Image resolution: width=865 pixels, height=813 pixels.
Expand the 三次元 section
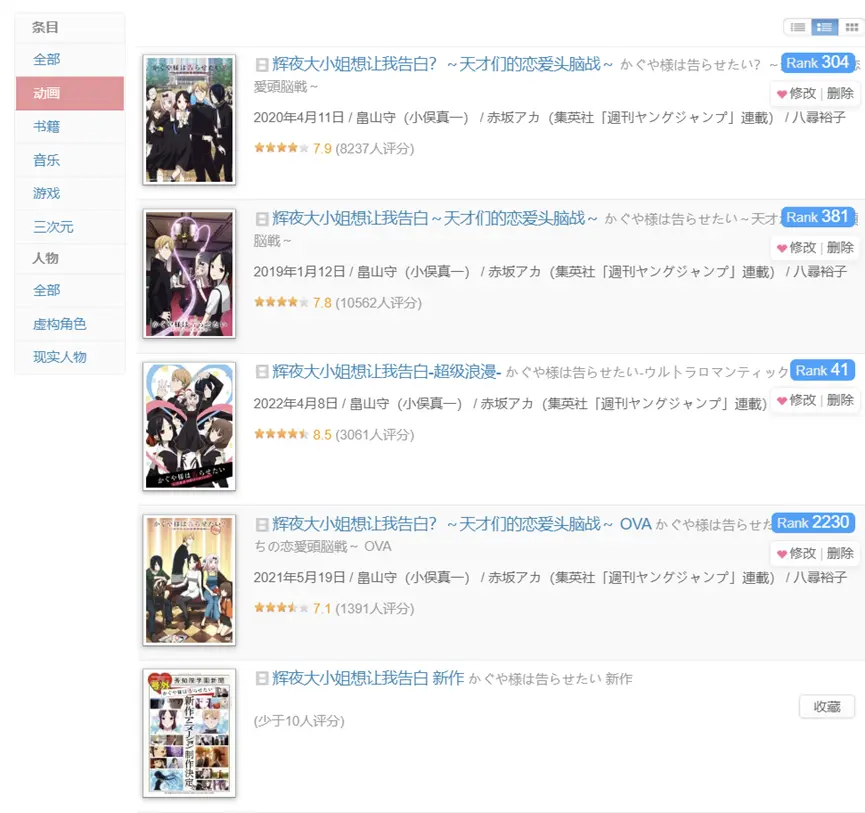[47, 225]
